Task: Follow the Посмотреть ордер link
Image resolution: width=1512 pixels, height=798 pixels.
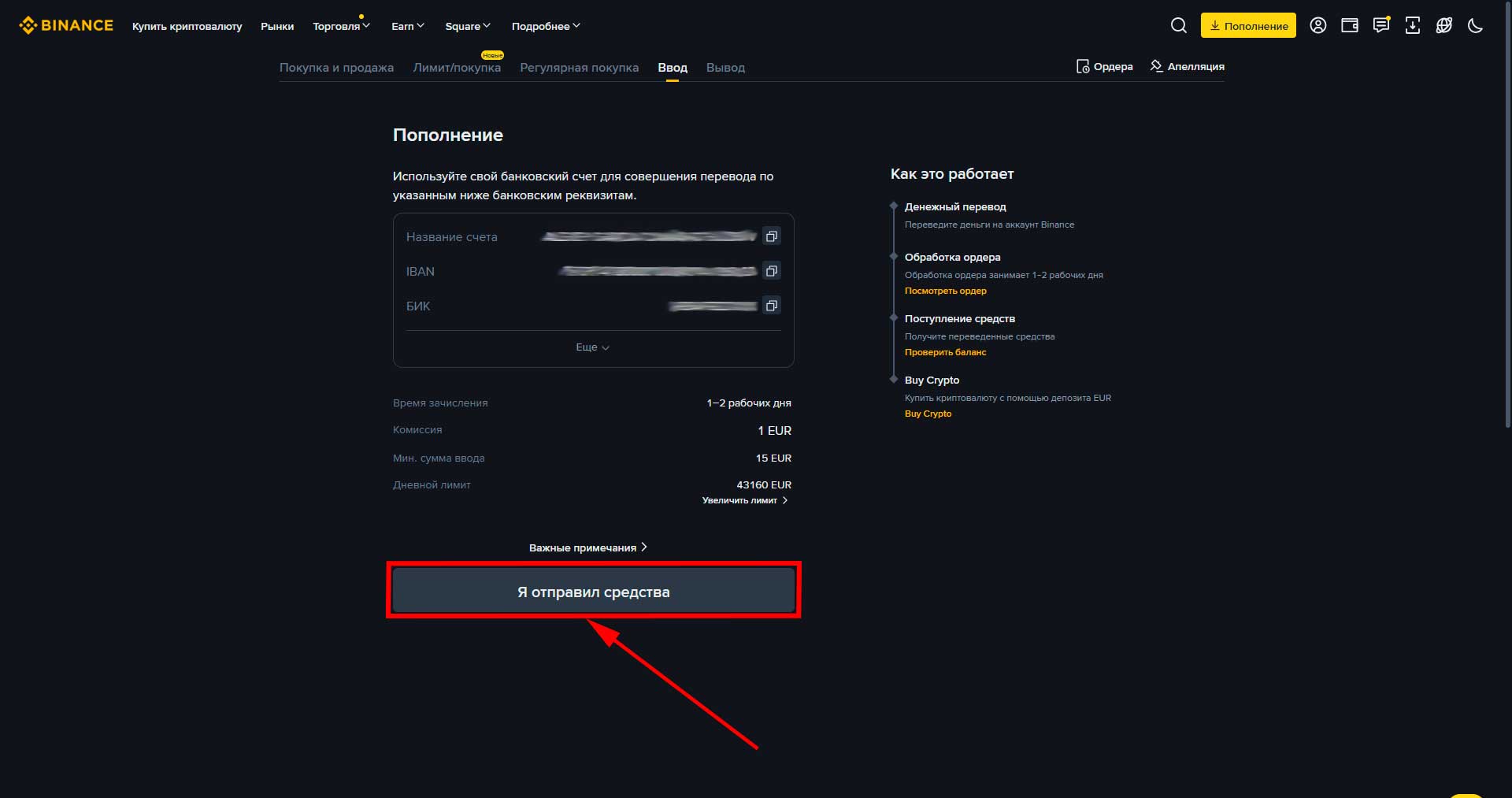Action: pos(945,291)
